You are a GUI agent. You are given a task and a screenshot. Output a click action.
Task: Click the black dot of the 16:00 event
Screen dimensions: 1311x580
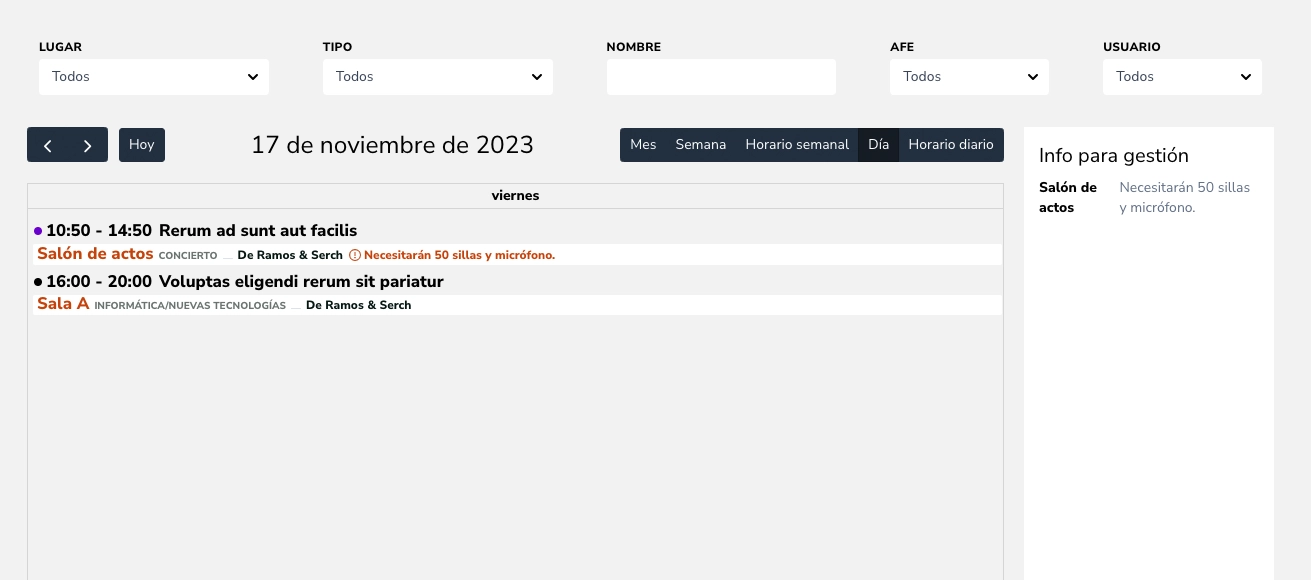38,282
